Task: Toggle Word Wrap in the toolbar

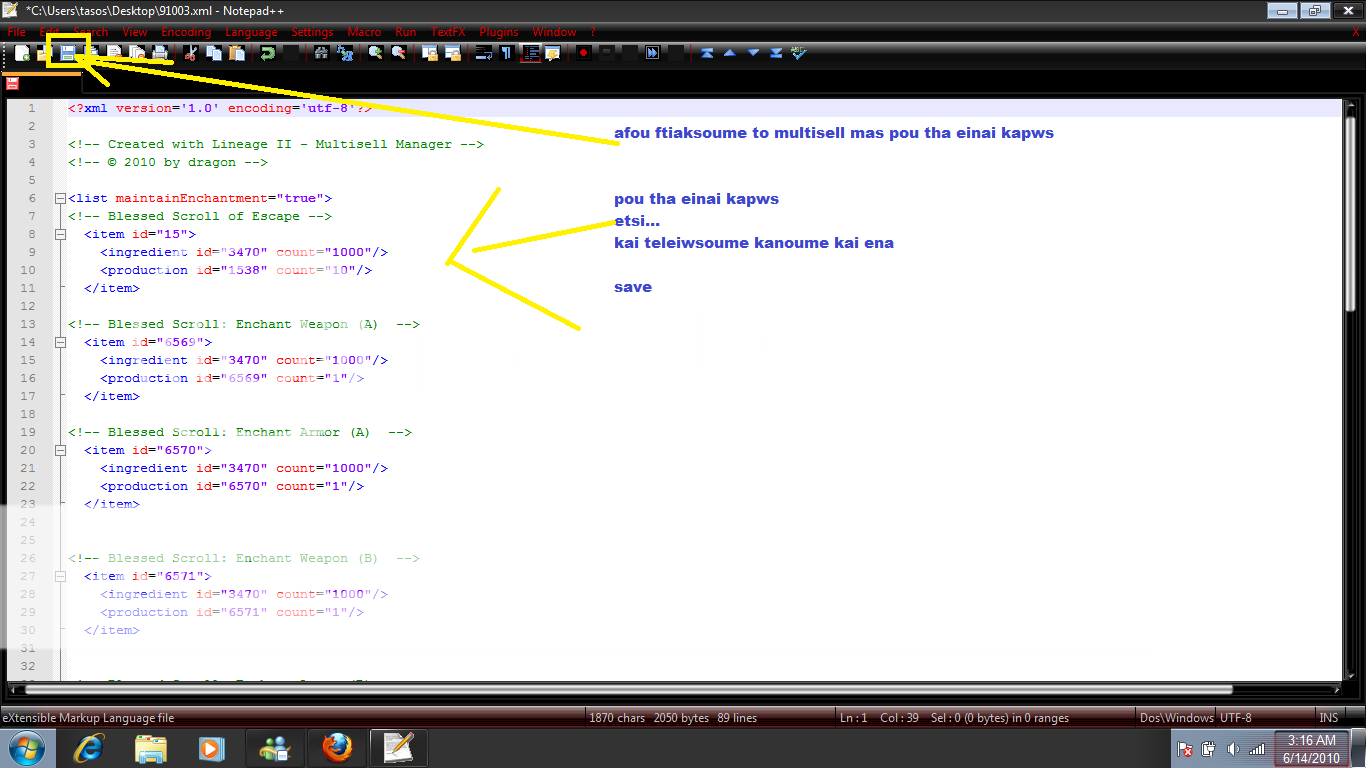Action: click(x=483, y=53)
